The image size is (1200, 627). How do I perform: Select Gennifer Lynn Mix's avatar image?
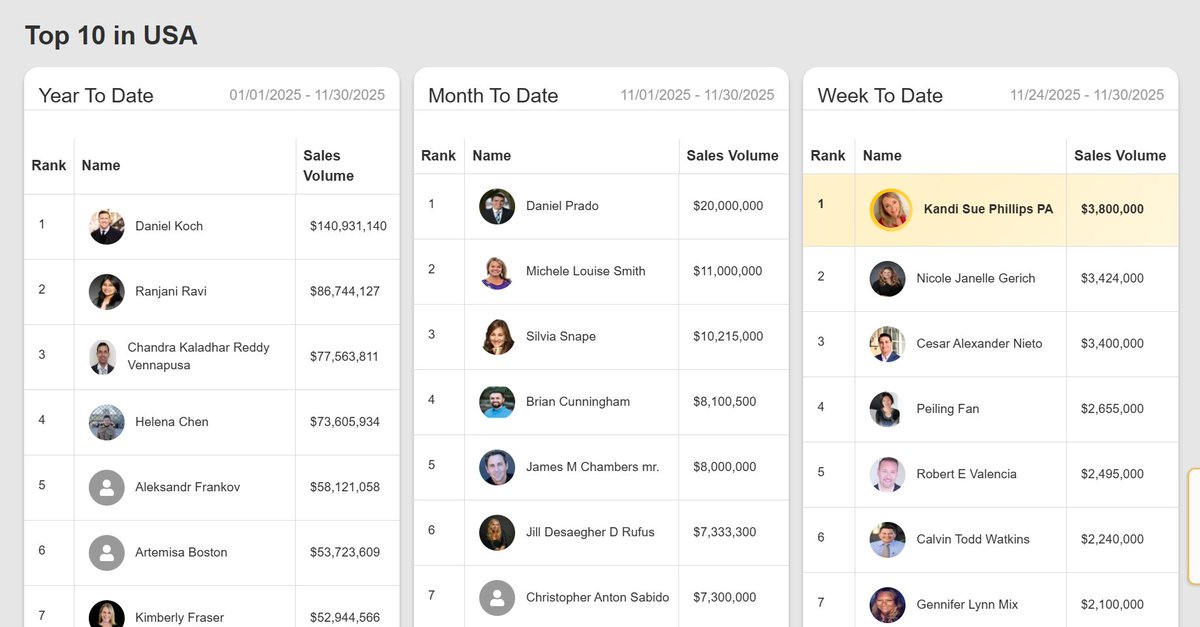tap(887, 604)
